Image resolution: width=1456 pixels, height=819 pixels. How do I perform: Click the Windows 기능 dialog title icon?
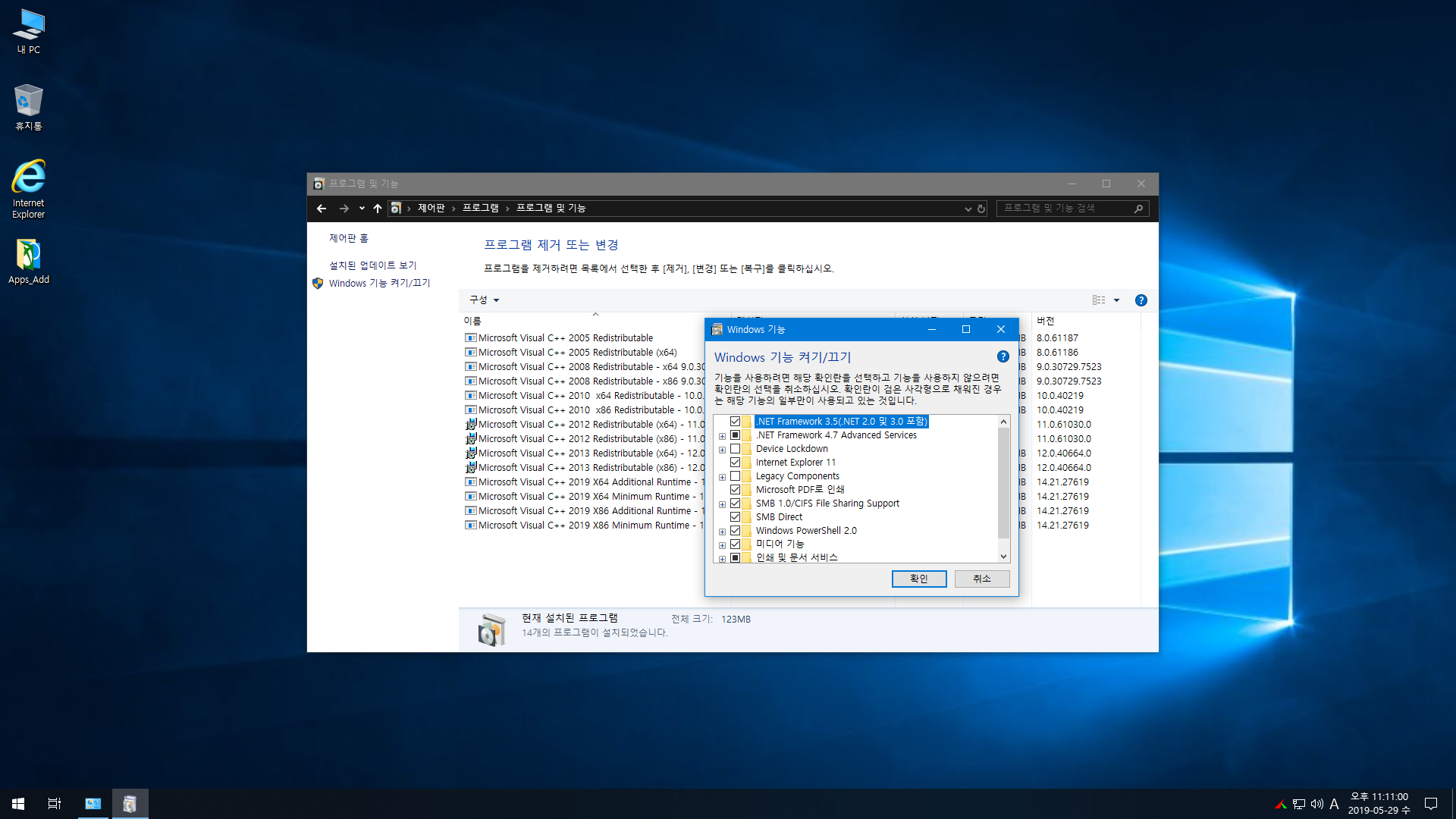717,329
